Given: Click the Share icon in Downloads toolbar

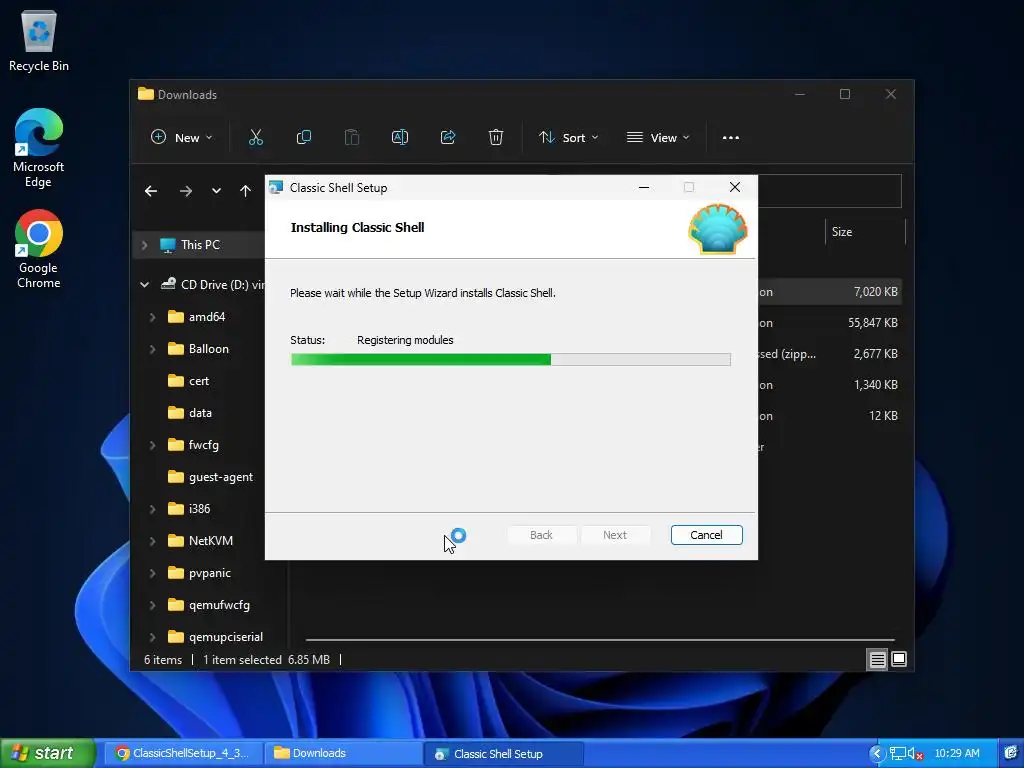Looking at the screenshot, I should coord(448,137).
